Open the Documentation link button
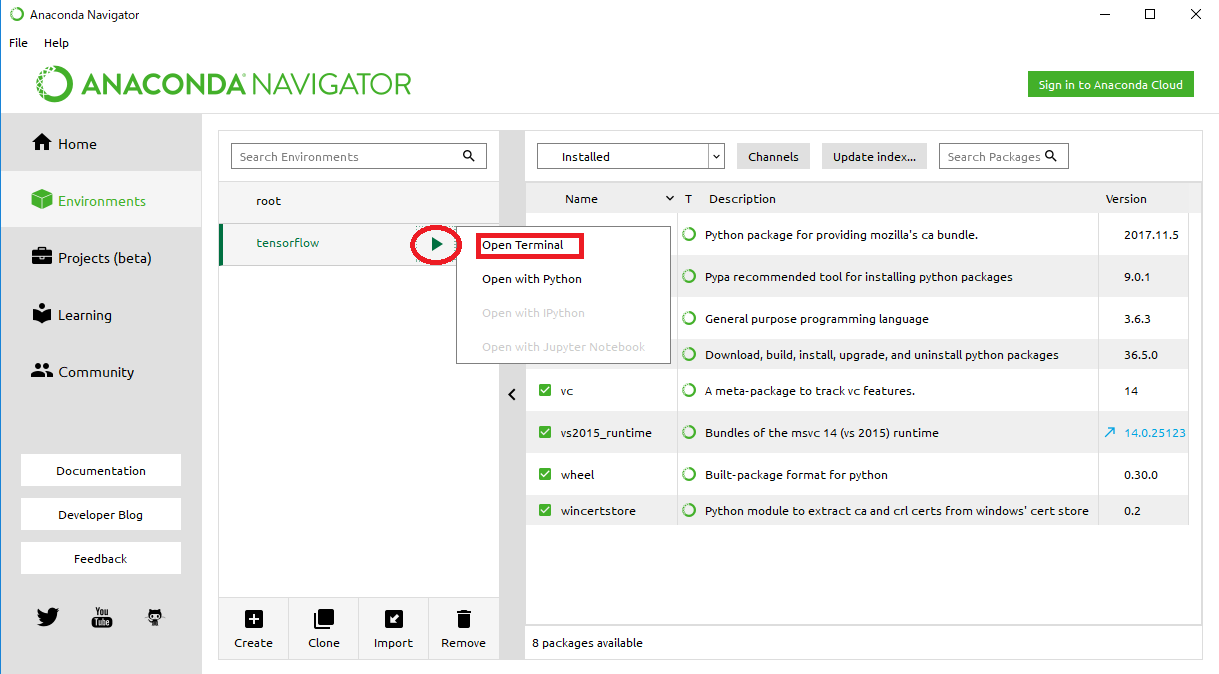Screen dimensions: 1219x674 101,470
